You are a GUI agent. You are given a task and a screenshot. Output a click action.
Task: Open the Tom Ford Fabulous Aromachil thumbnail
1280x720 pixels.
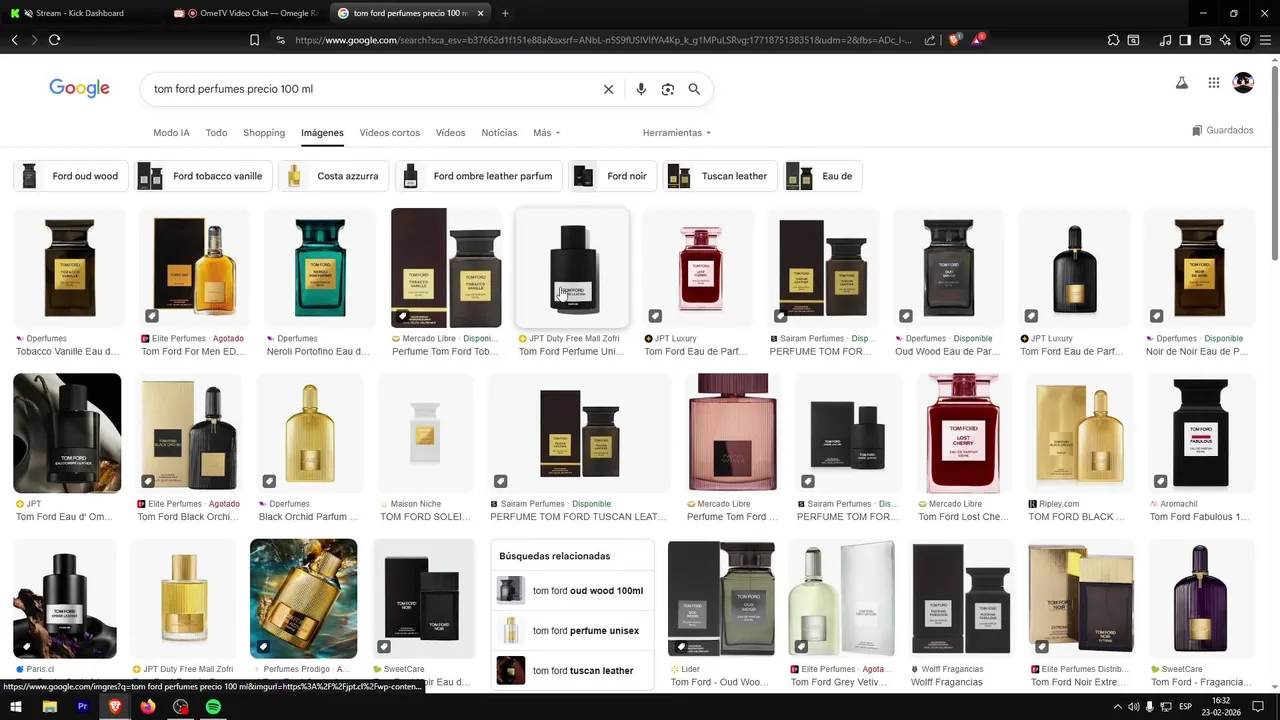[x=1201, y=433]
